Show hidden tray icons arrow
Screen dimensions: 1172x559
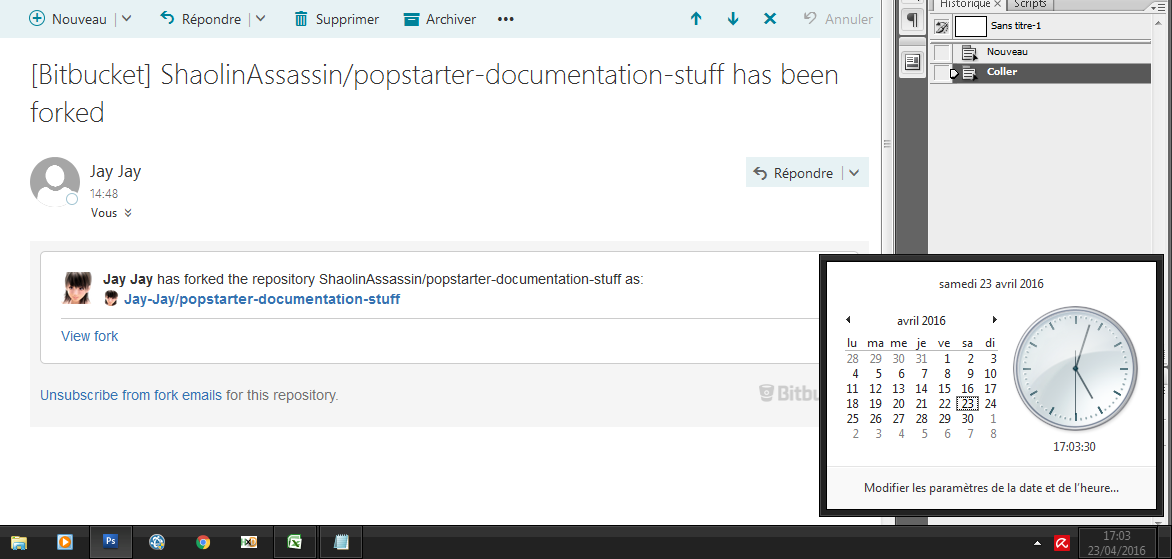(1037, 543)
